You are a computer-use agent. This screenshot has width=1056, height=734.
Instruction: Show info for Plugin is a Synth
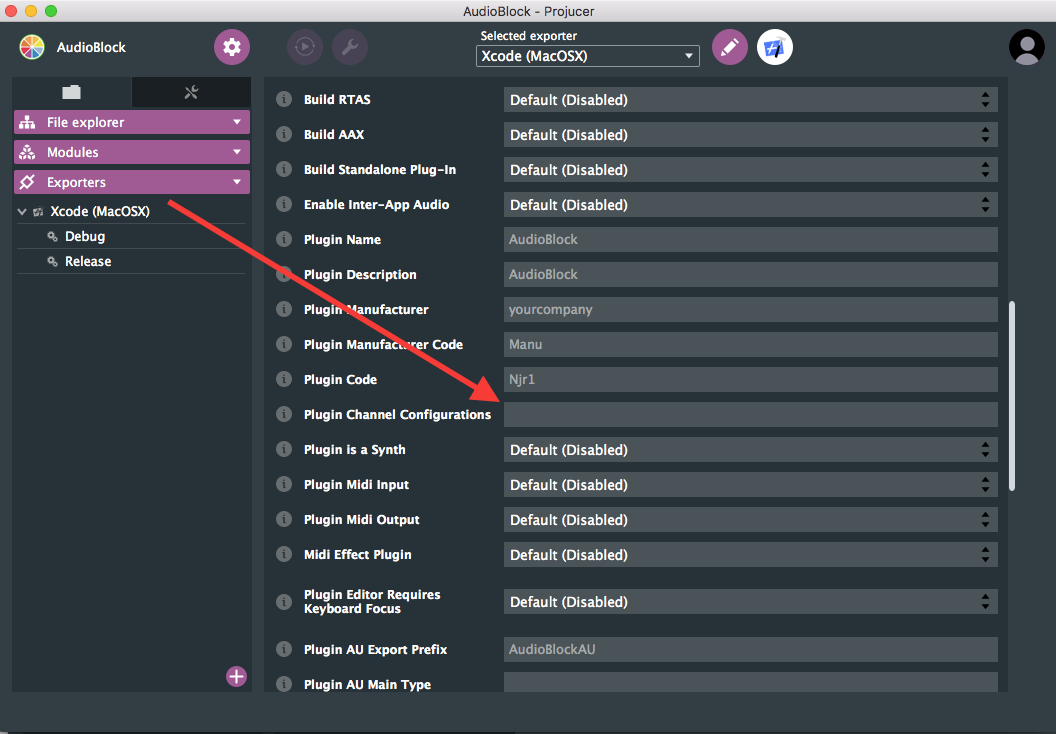tap(284, 449)
